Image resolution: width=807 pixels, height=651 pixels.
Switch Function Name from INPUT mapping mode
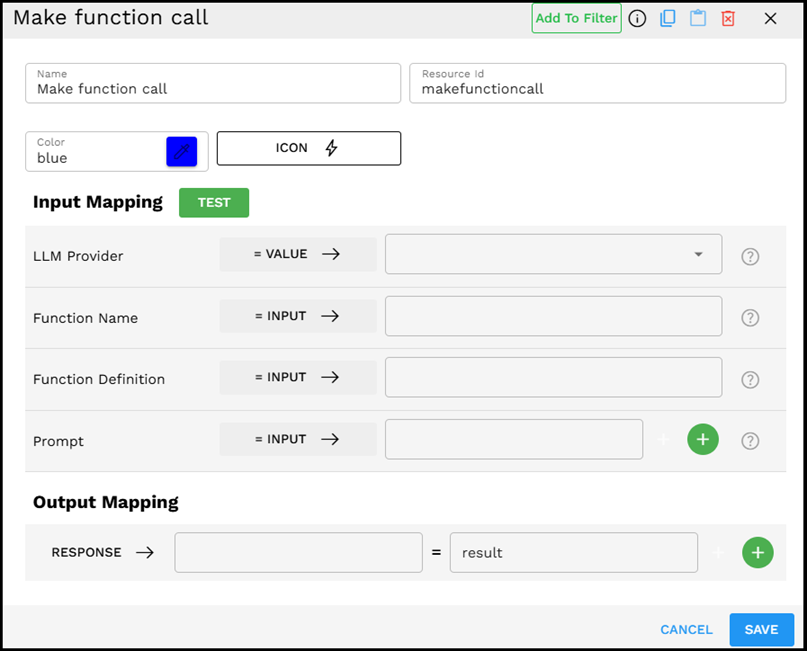point(297,316)
